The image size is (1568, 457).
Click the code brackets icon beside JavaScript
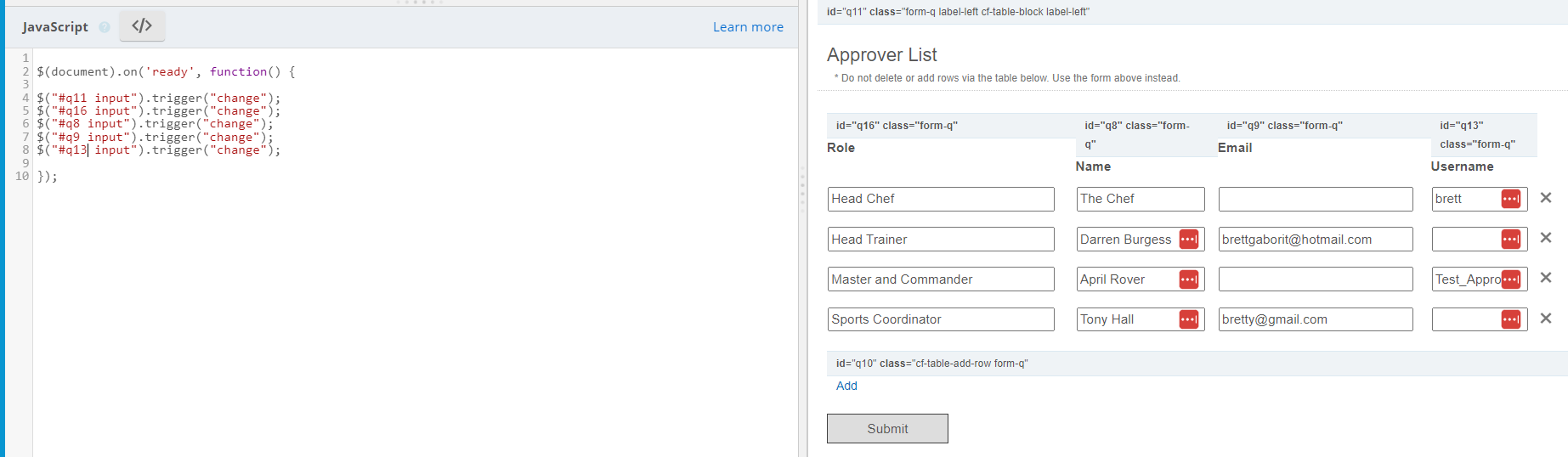[142, 26]
